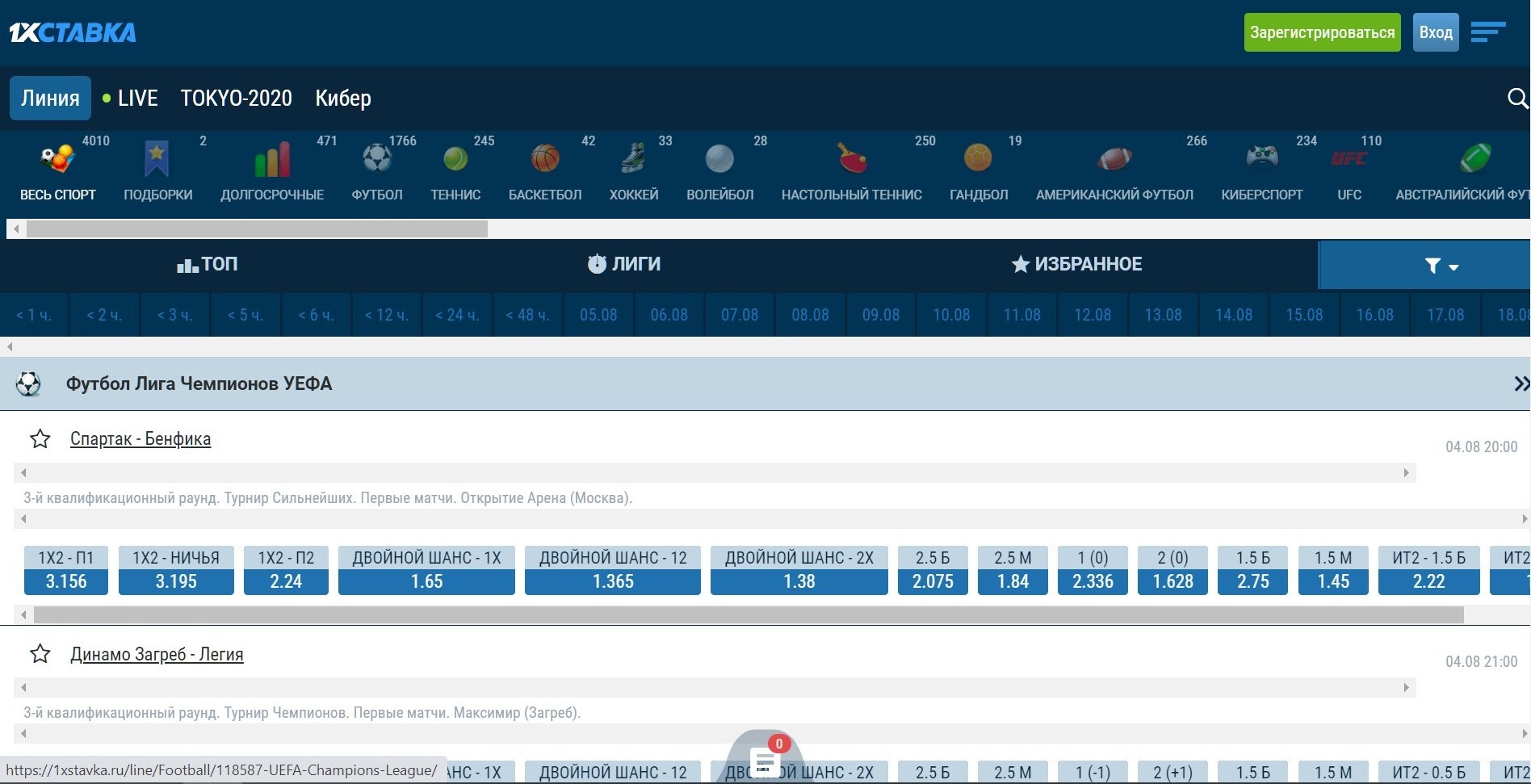Click the sports list horizontal scrollbar thumb
Image resolution: width=1531 pixels, height=784 pixels.
pyautogui.click(x=257, y=229)
